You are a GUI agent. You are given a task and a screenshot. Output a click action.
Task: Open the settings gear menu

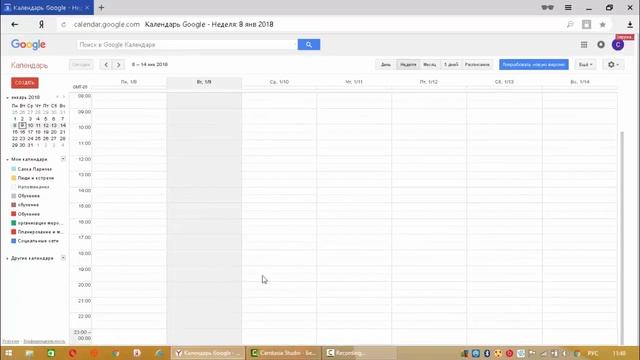[x=613, y=64]
